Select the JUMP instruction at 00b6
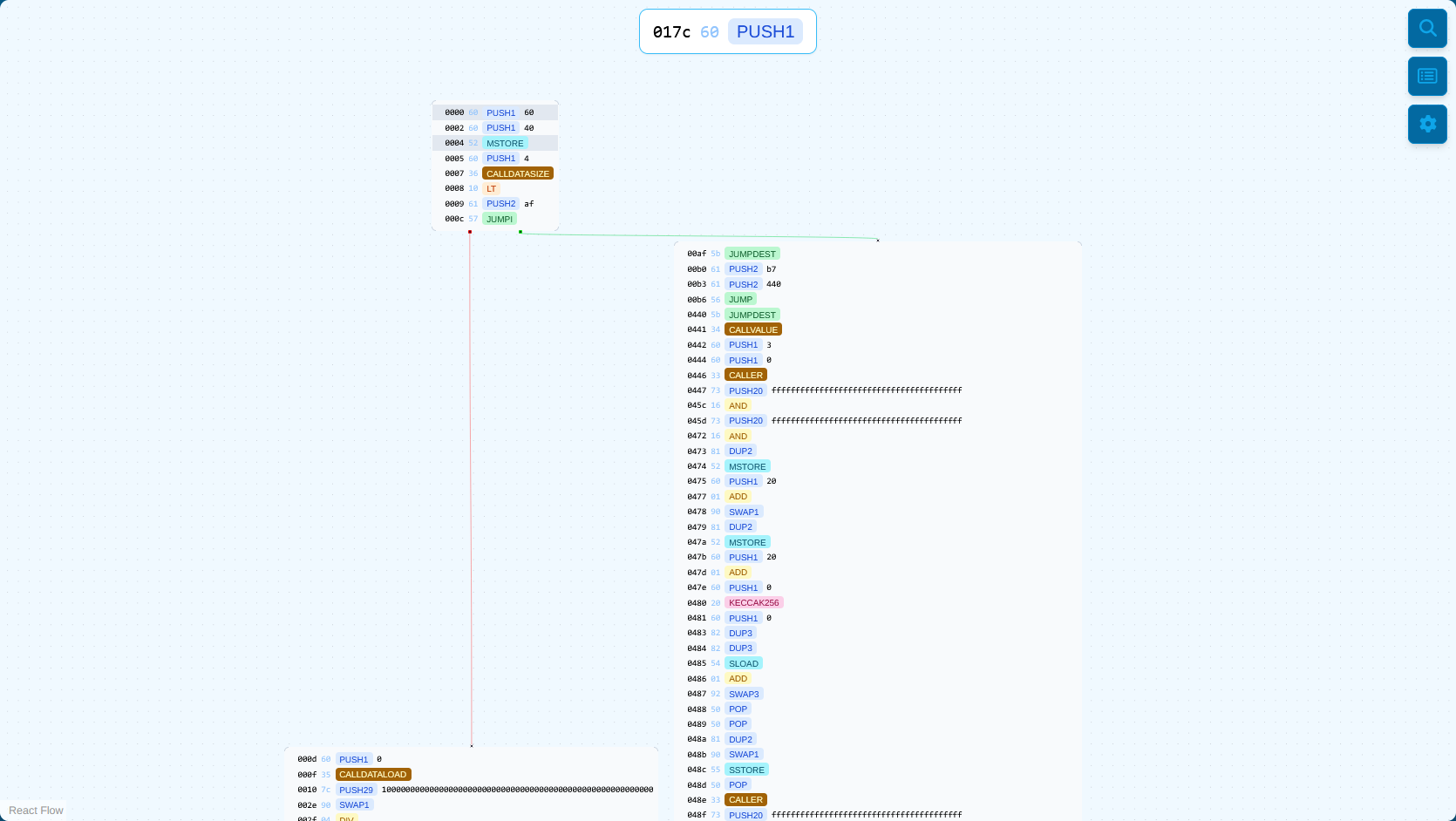 coord(740,299)
